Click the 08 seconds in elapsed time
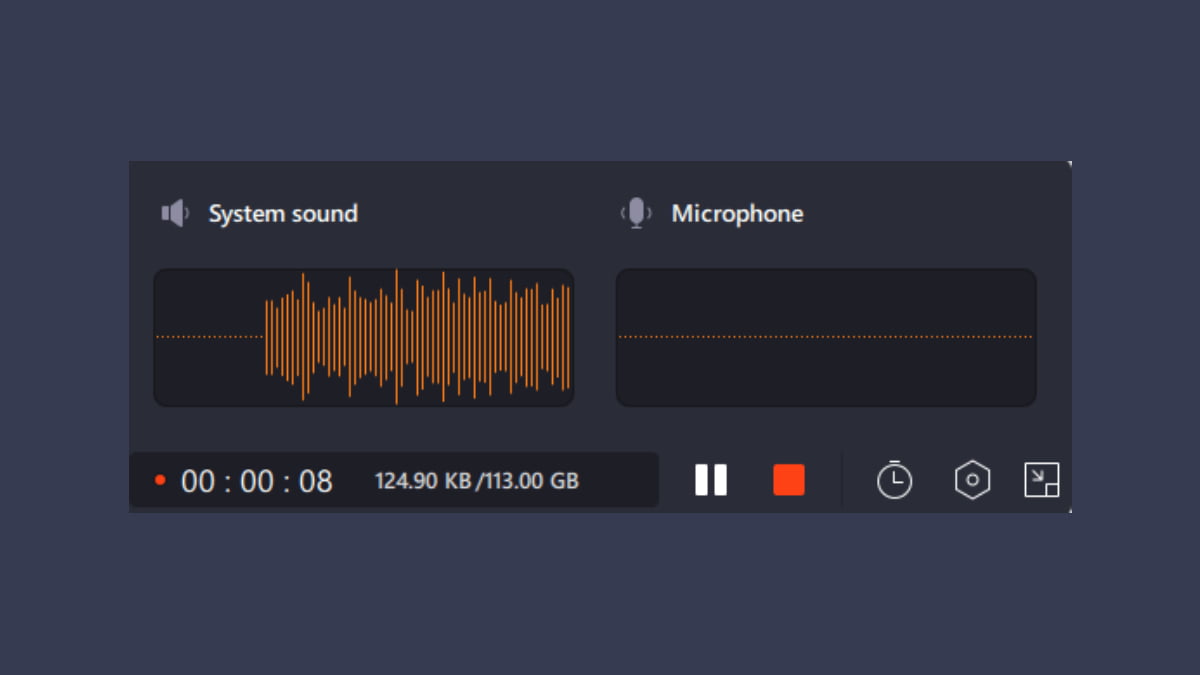1200x675 pixels. pyautogui.click(x=316, y=482)
